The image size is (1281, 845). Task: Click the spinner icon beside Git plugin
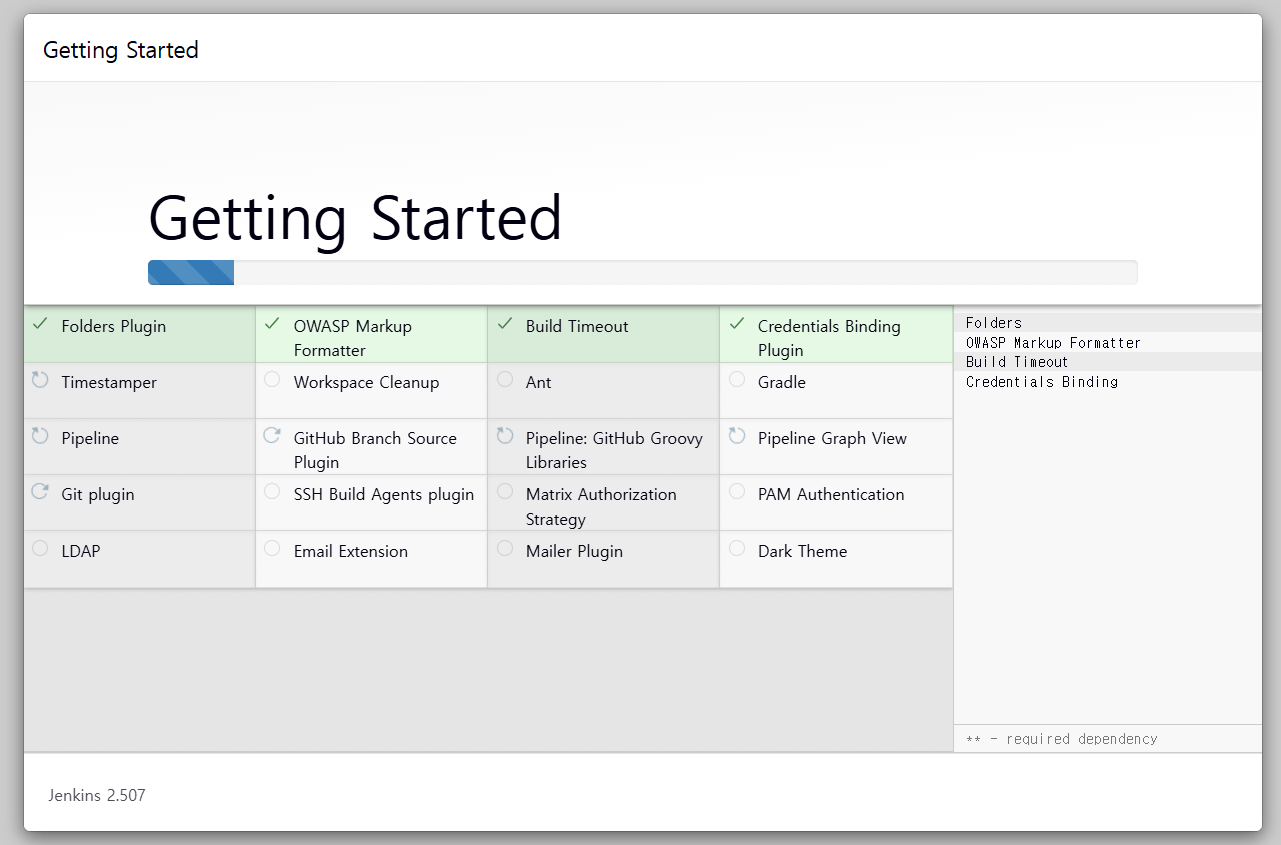point(40,492)
